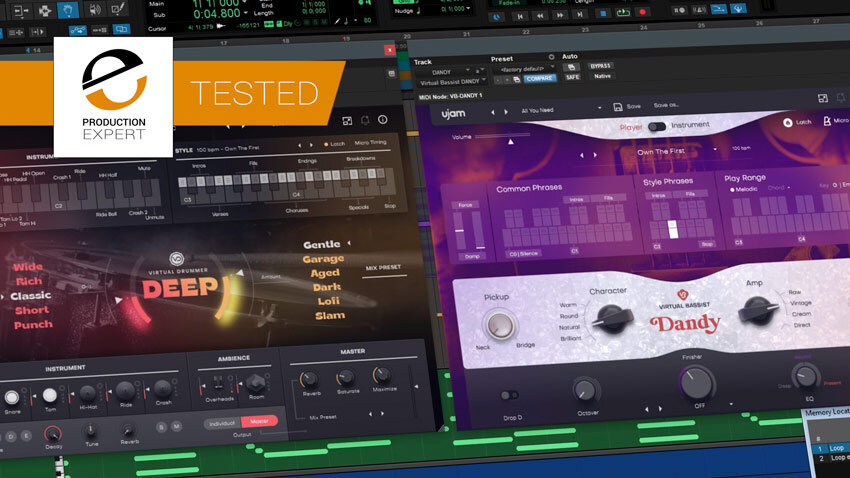Adjust the Dandy Volume slider
The height and width of the screenshot is (478, 850).
tap(503, 135)
